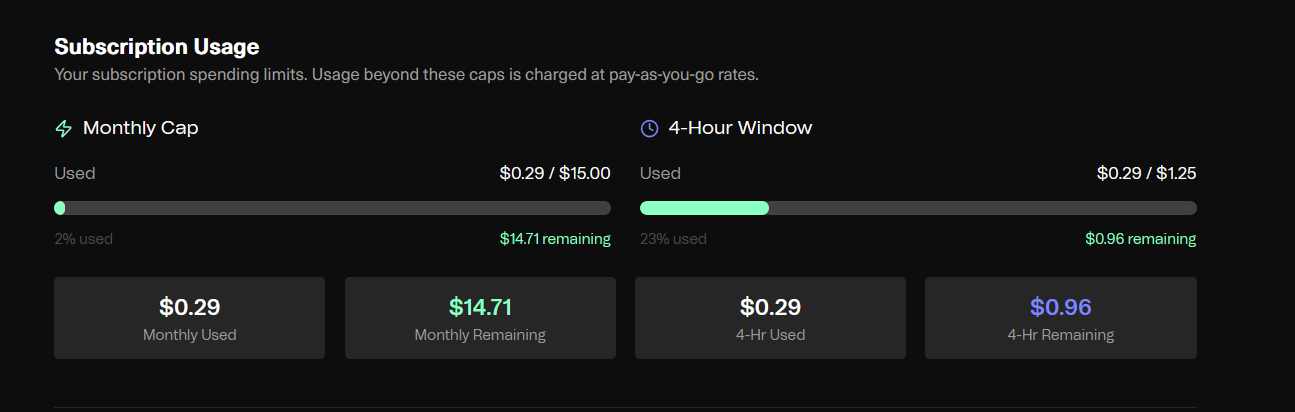Click the Monthly Cap progress bar
1295x412 pixels.
click(x=332, y=208)
